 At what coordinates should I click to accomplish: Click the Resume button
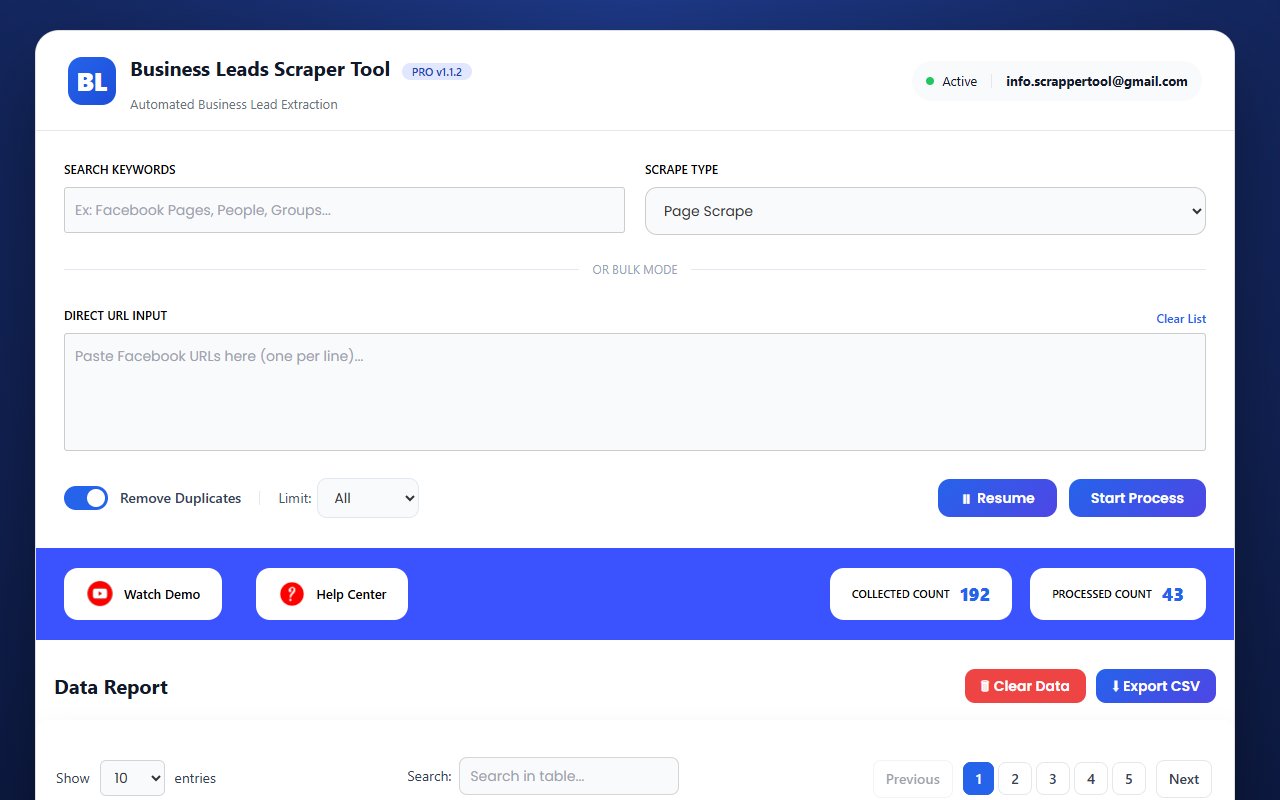tap(997, 498)
